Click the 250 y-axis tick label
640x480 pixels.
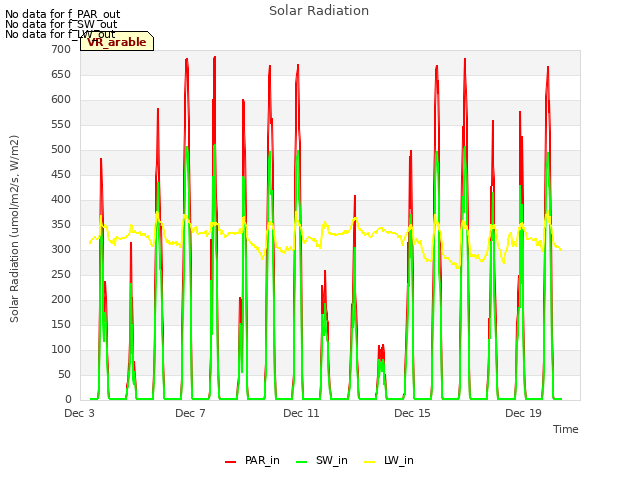click(61, 275)
